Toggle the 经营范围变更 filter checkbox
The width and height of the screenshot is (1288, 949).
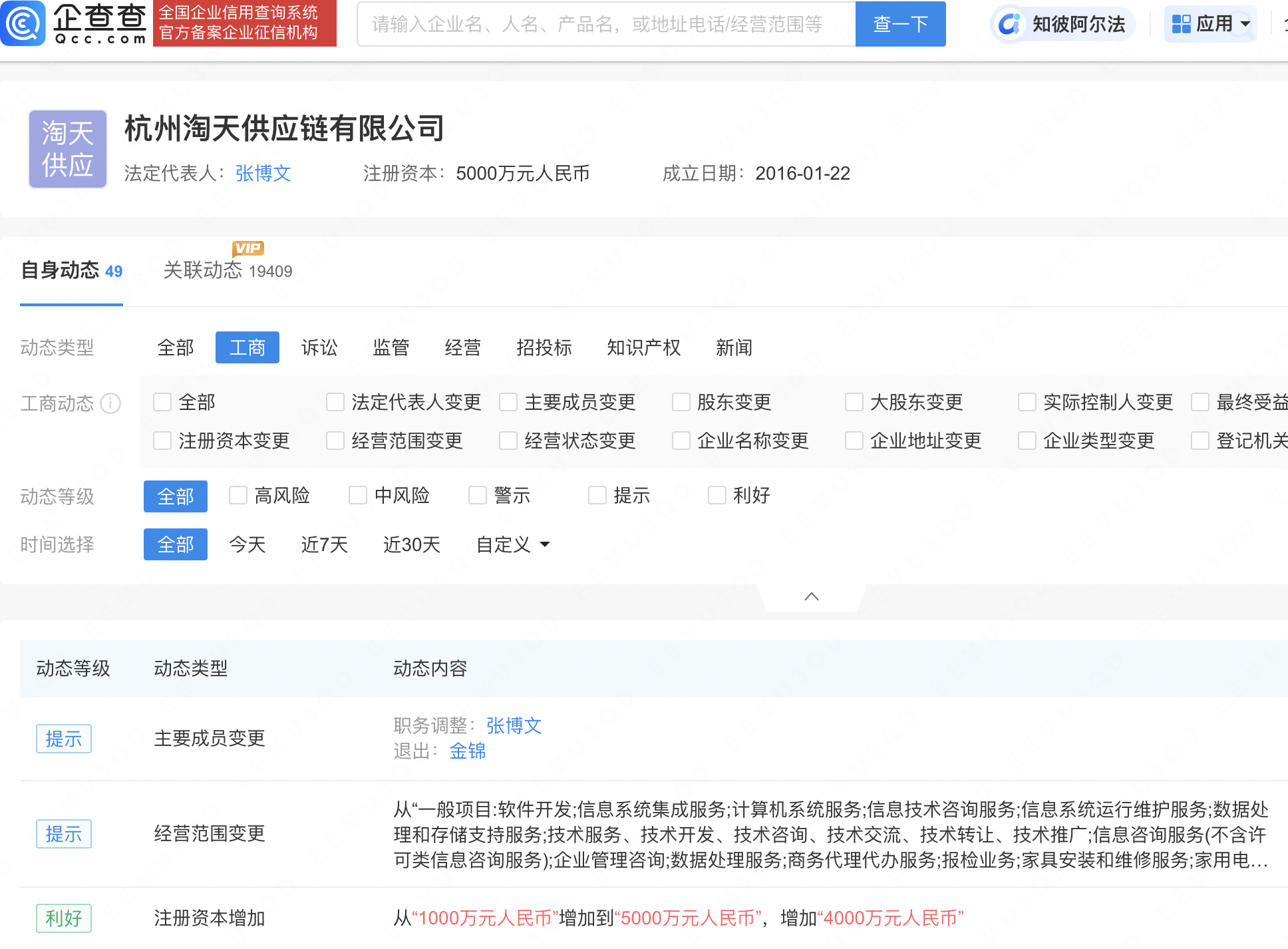[335, 441]
